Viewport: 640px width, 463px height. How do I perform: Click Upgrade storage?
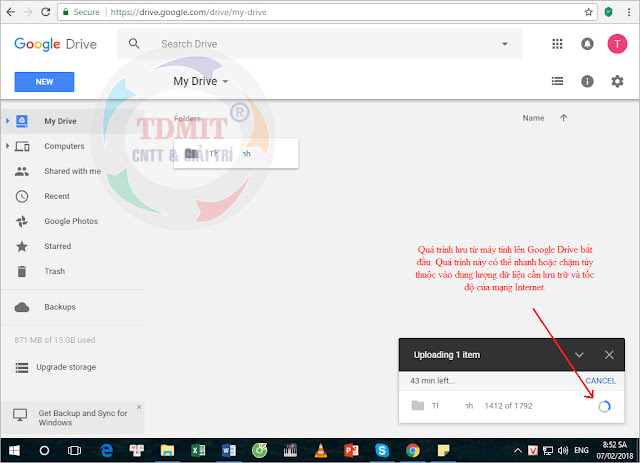[66, 367]
